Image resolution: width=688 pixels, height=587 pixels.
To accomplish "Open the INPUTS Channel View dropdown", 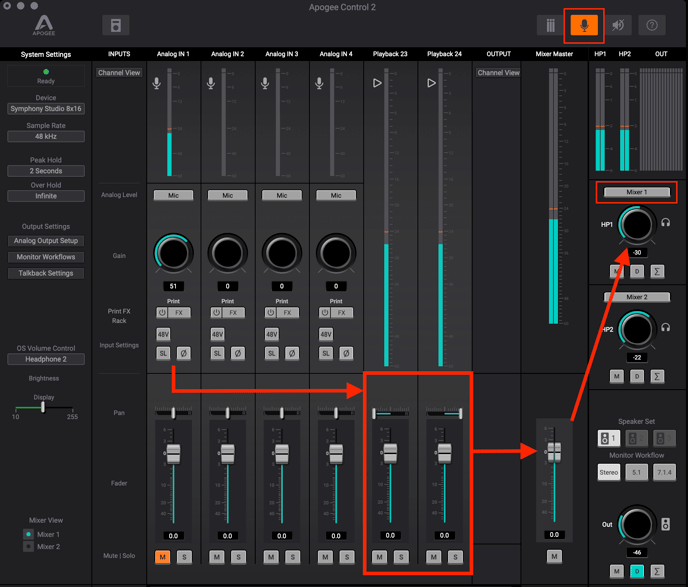I will point(119,73).
